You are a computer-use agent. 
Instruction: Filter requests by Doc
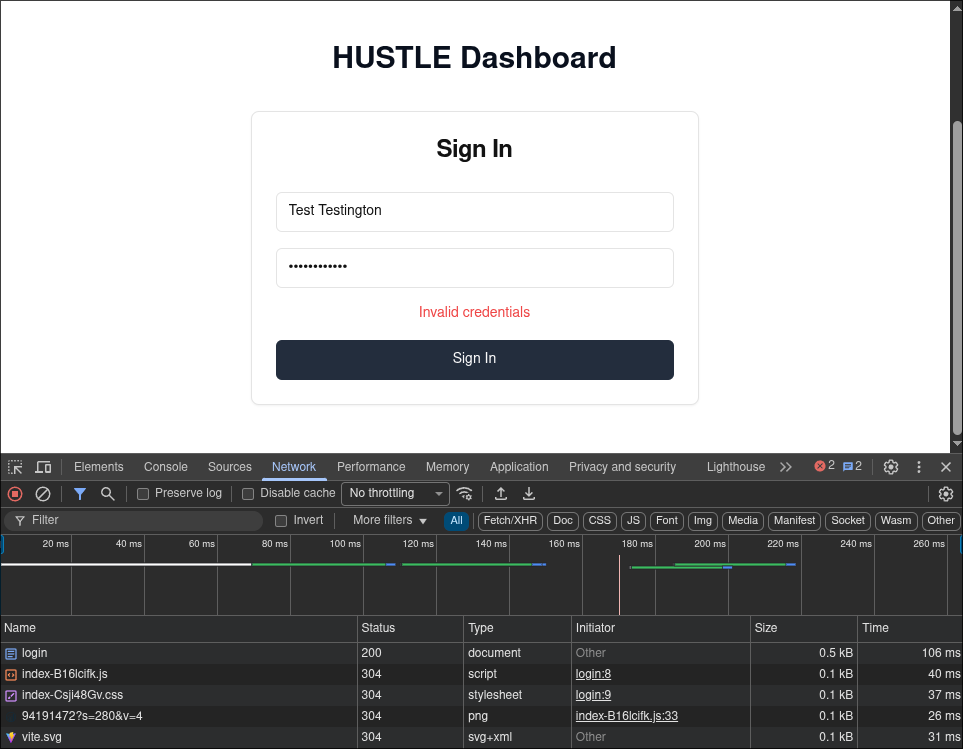pos(563,521)
